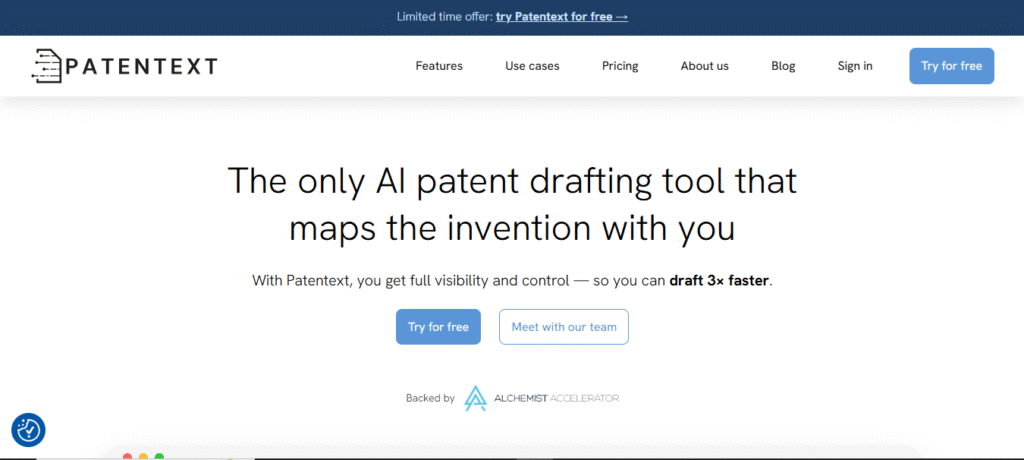1024x460 pixels.
Task: Click the green dot on the preview window
Action: click(x=159, y=457)
